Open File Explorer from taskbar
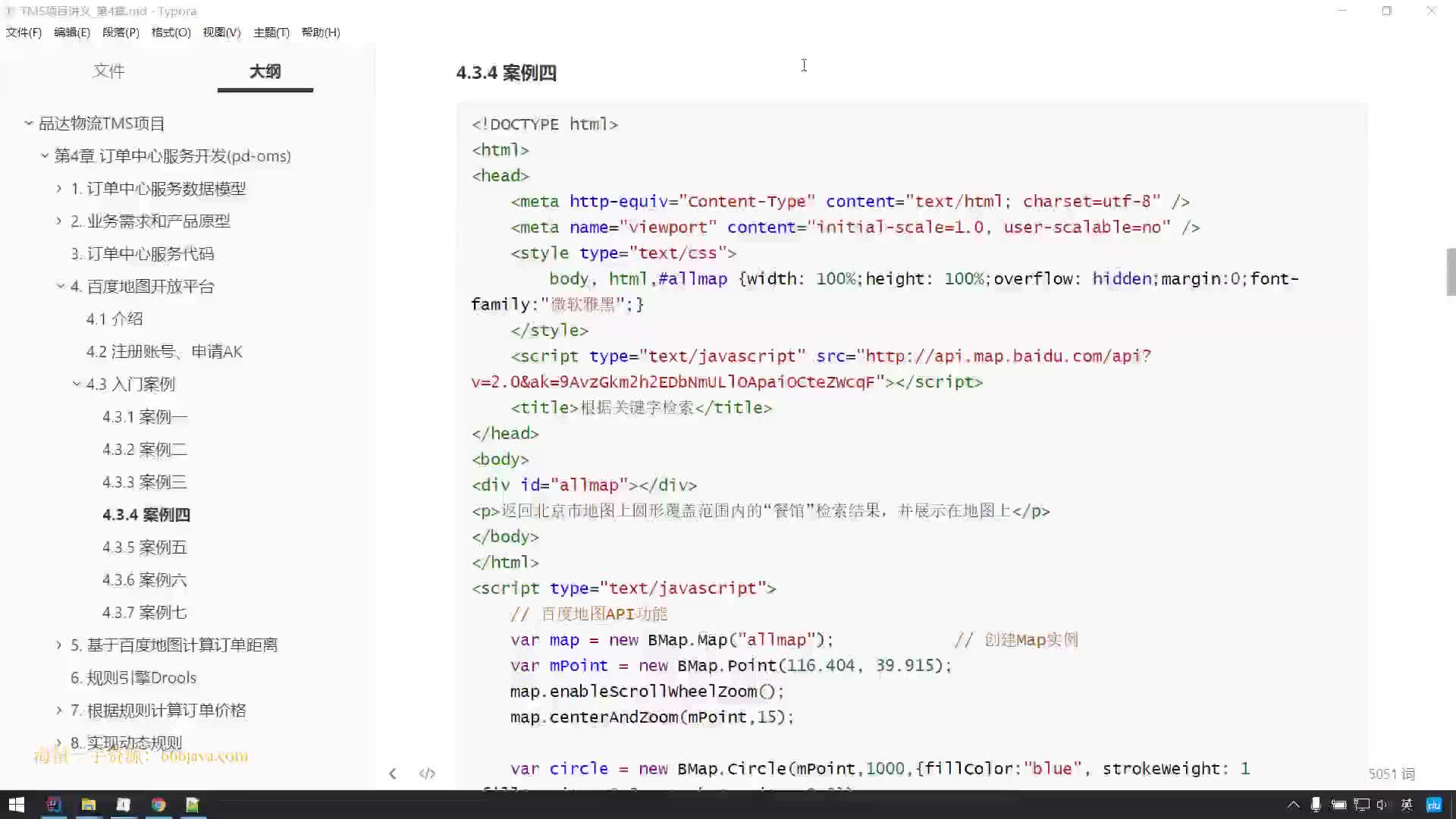The width and height of the screenshot is (1456, 819). 88,805
